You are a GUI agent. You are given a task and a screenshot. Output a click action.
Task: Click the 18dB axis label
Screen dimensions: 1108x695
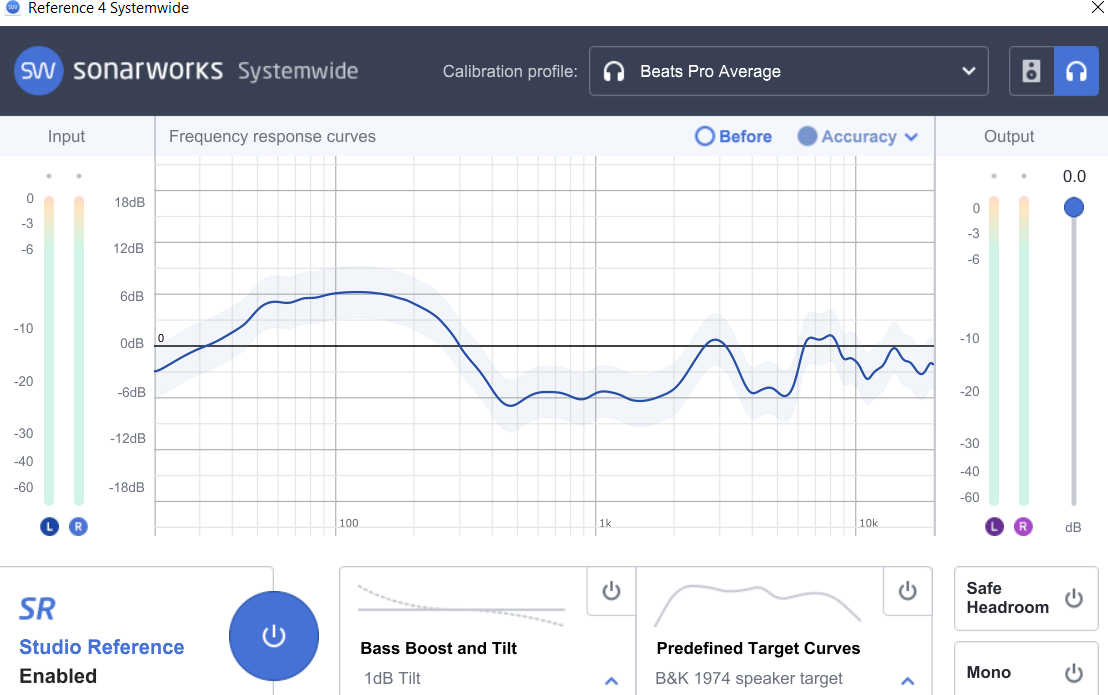tap(129, 203)
